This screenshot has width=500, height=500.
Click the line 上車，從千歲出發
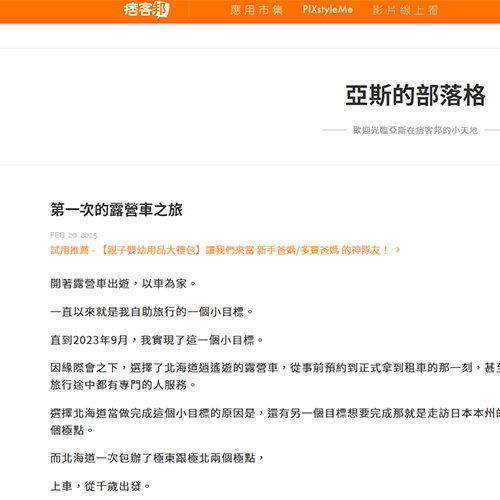pyautogui.click(x=100, y=486)
